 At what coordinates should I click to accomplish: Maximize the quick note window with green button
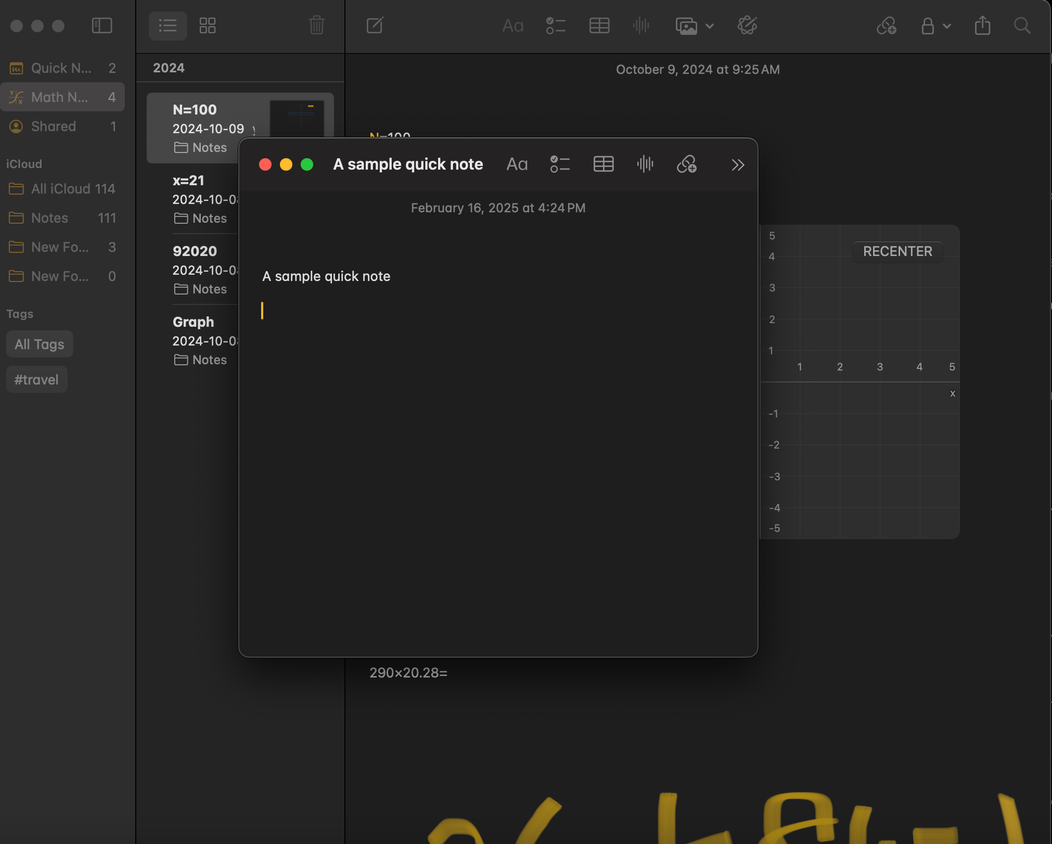pyautogui.click(x=307, y=164)
